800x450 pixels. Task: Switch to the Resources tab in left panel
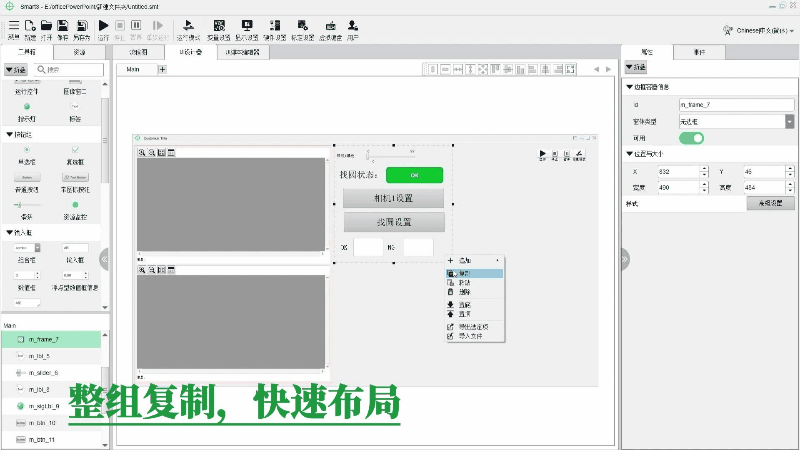(x=79, y=51)
